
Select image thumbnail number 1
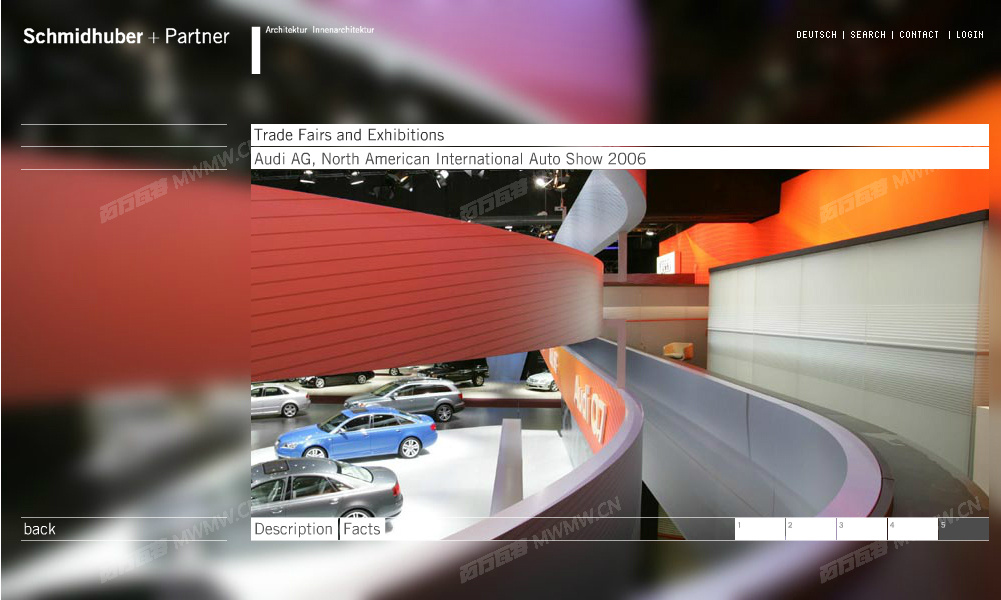pos(760,529)
